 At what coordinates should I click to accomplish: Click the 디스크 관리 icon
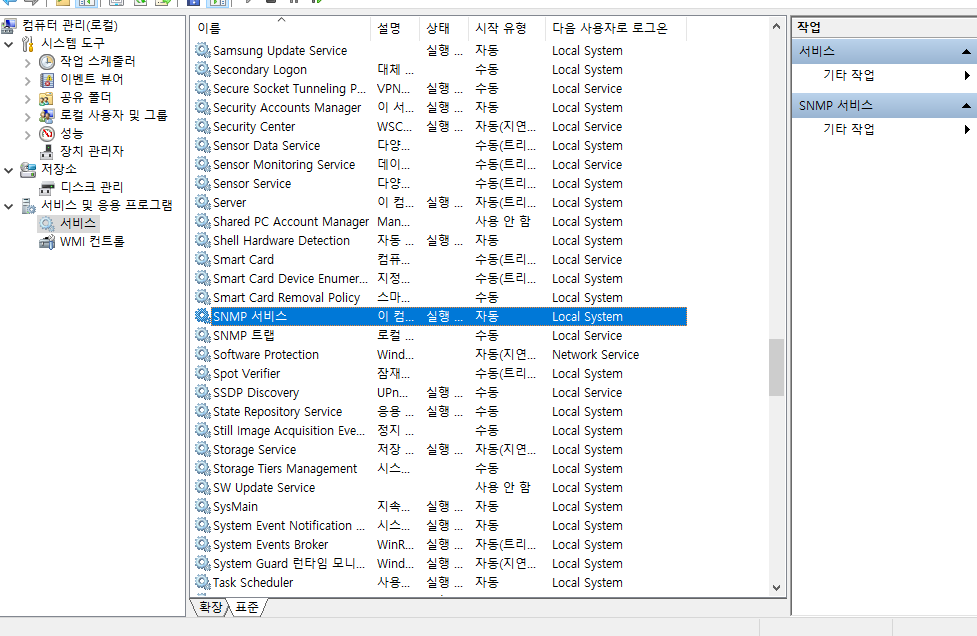[x=47, y=187]
